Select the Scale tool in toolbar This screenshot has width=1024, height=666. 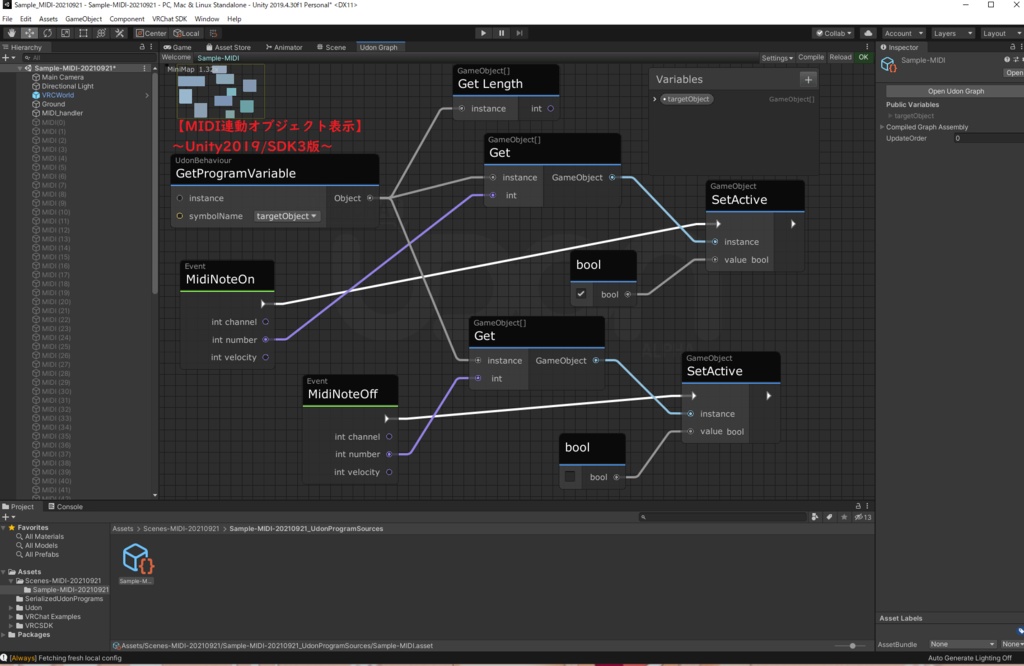tap(65, 33)
